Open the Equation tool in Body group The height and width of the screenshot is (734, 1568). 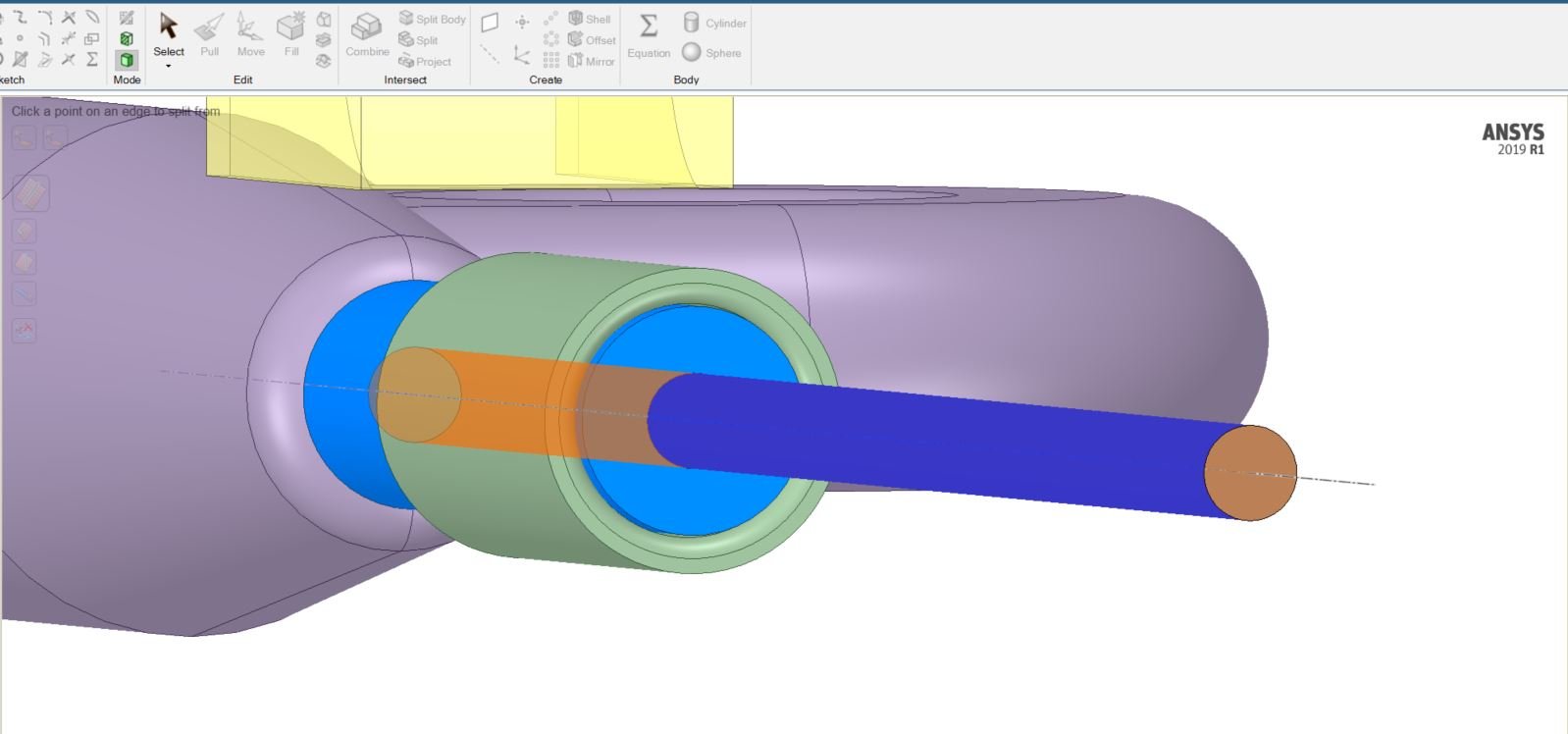649,34
